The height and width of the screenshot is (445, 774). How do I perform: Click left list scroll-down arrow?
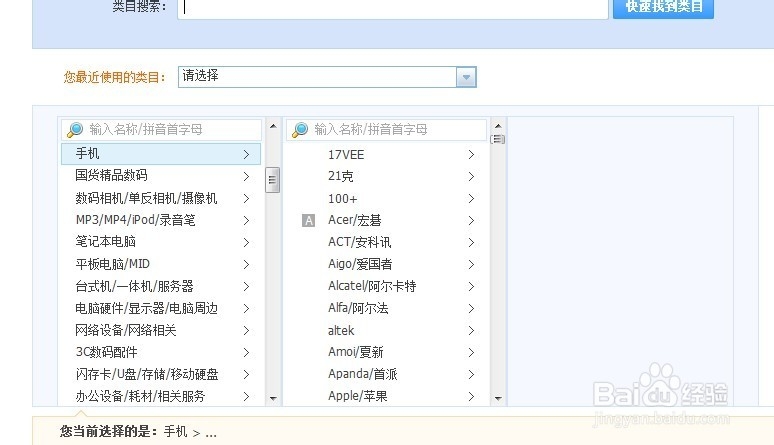click(x=273, y=398)
